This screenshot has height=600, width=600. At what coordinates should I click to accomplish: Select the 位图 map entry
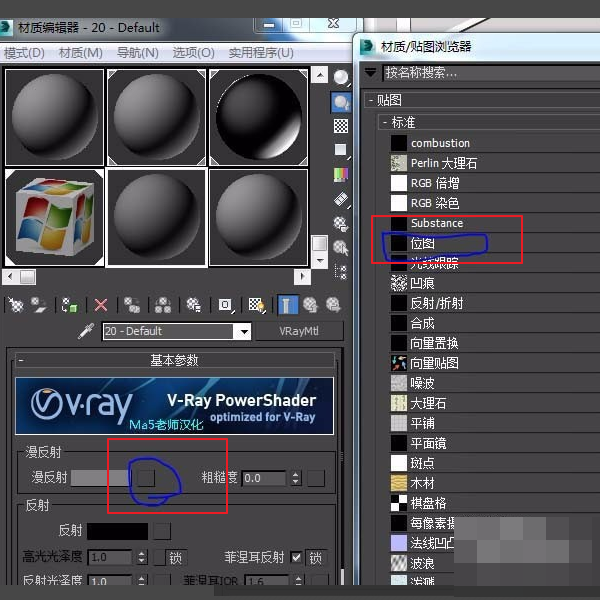coord(494,243)
